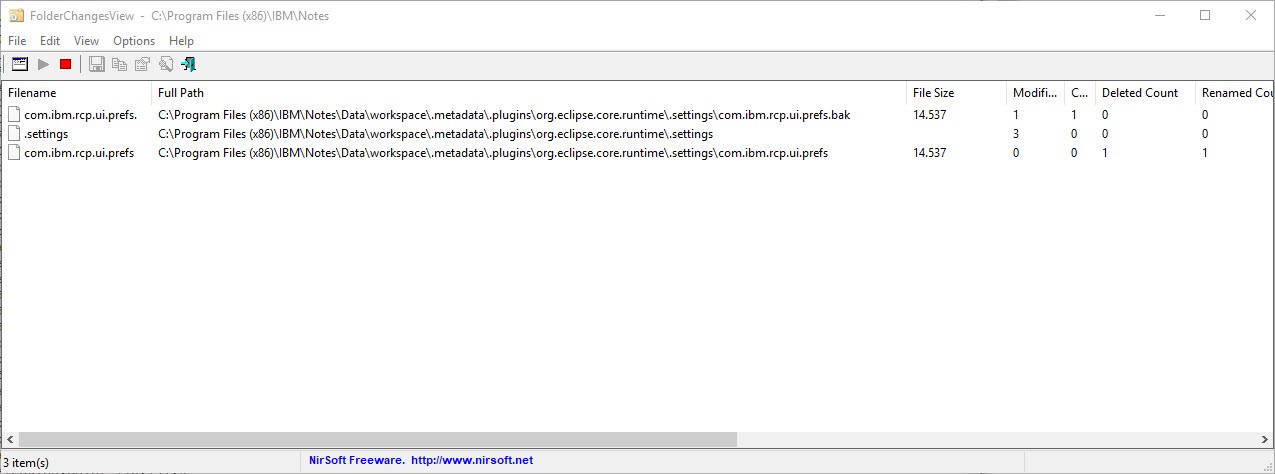1275x474 pixels.
Task: Click the Save Selected Items floppy icon
Action: tap(97, 64)
